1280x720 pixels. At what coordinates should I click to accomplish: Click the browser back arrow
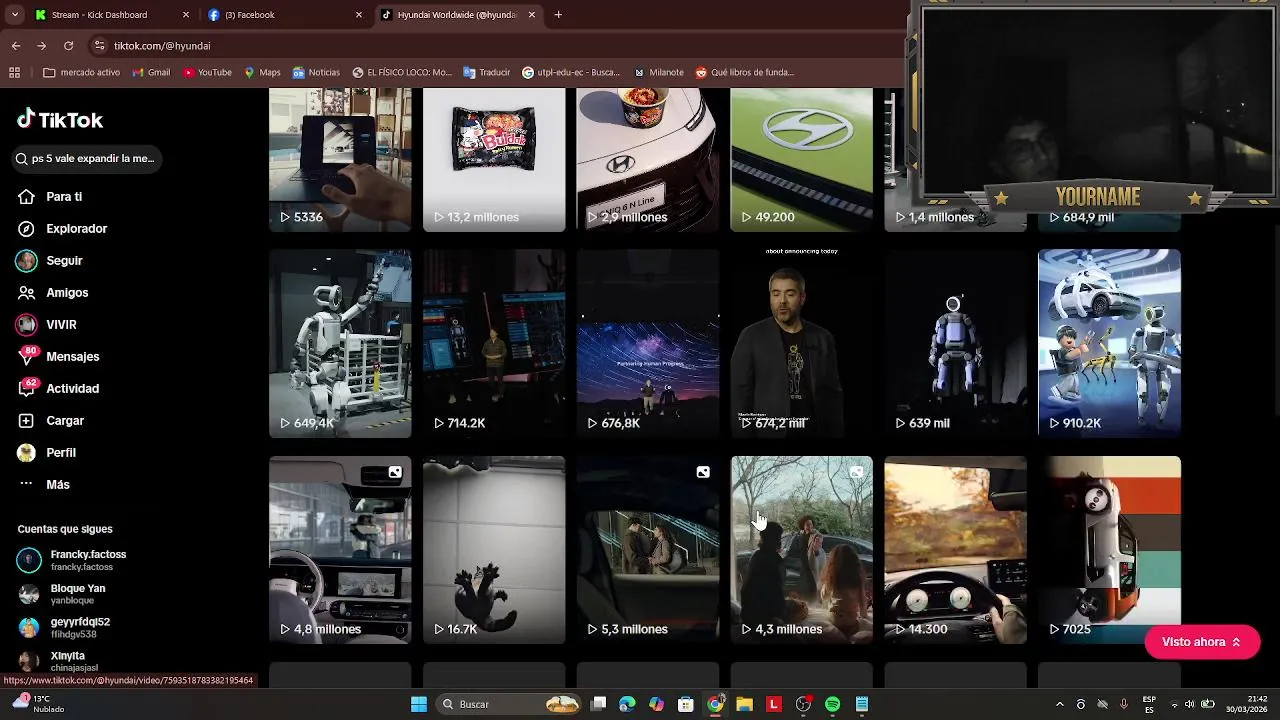pos(16,46)
